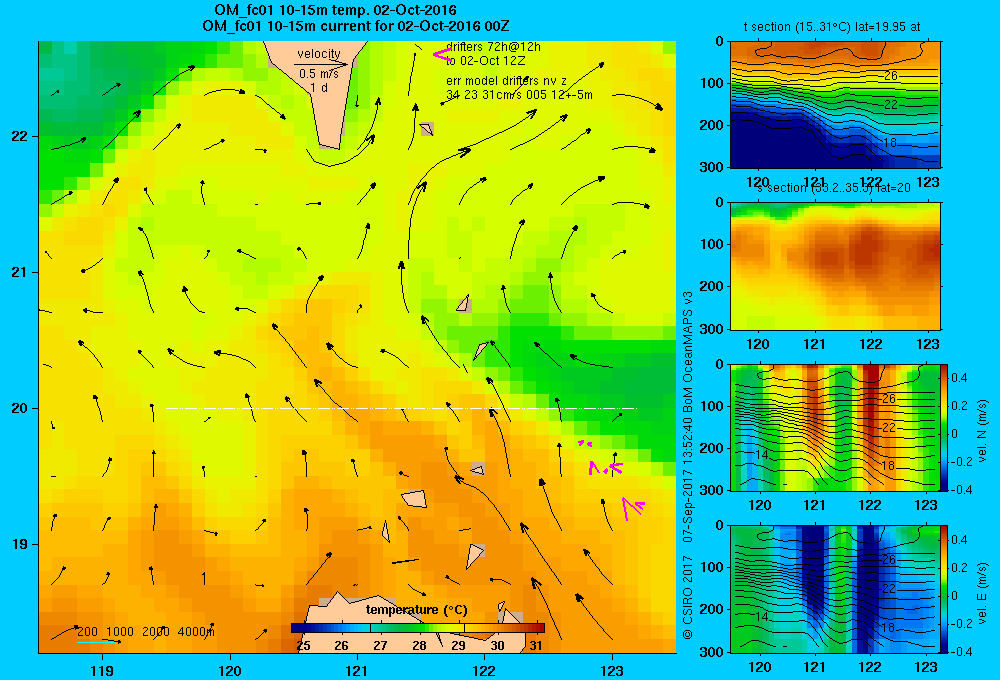Click the 'vel. E (m/s)' colorbar label

pos(983,593)
